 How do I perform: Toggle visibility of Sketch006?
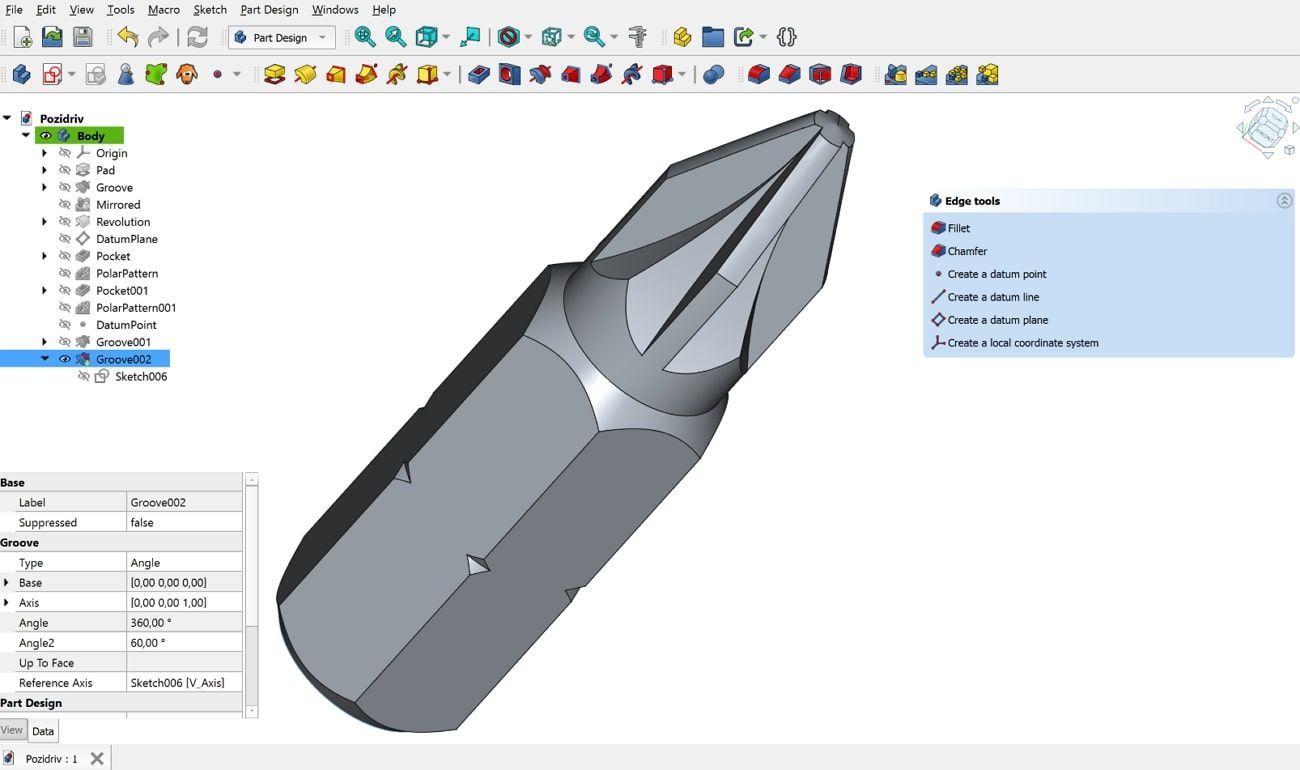point(83,377)
